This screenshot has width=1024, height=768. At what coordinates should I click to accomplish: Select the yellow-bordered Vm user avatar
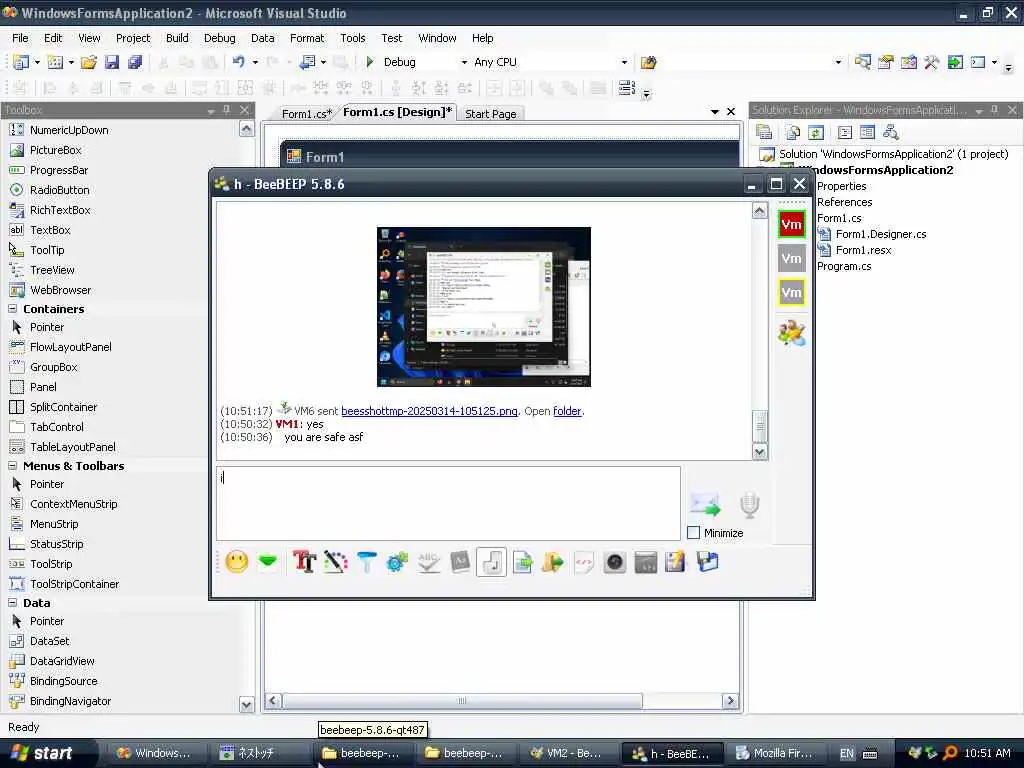point(792,293)
